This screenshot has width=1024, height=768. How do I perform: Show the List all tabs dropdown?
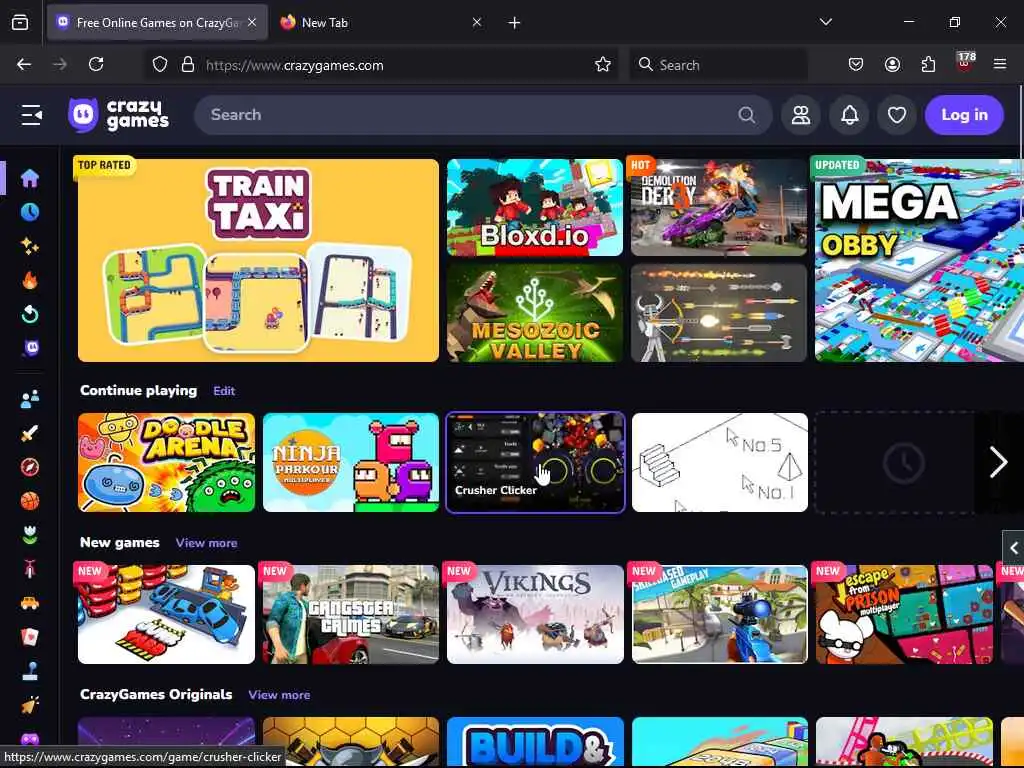(x=826, y=22)
